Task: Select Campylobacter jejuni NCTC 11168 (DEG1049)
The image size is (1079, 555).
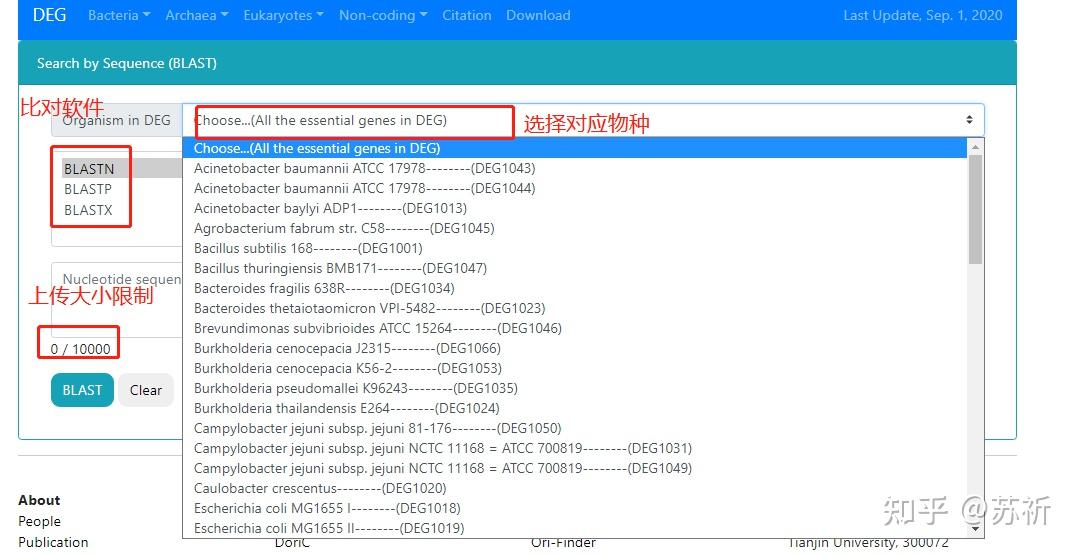Action: [x=575, y=468]
